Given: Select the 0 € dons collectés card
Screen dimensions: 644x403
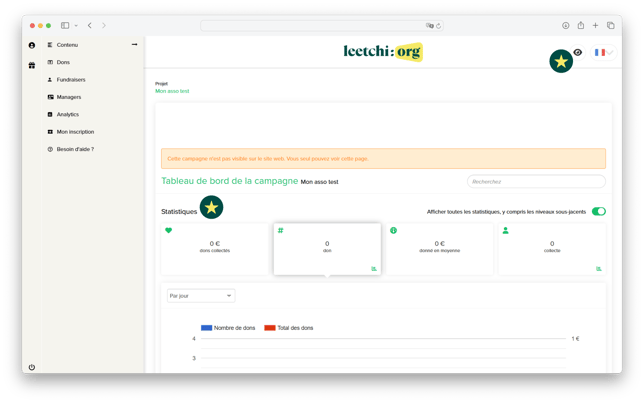Looking at the screenshot, I should pyautogui.click(x=214, y=249).
